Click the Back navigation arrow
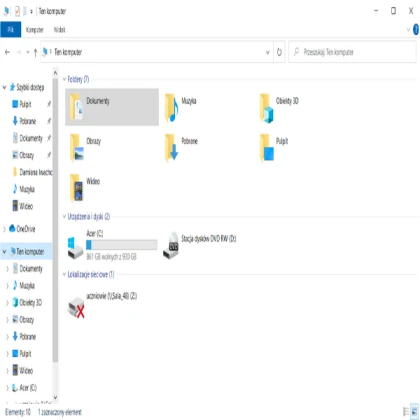420x420 pixels. pyautogui.click(x=7, y=52)
